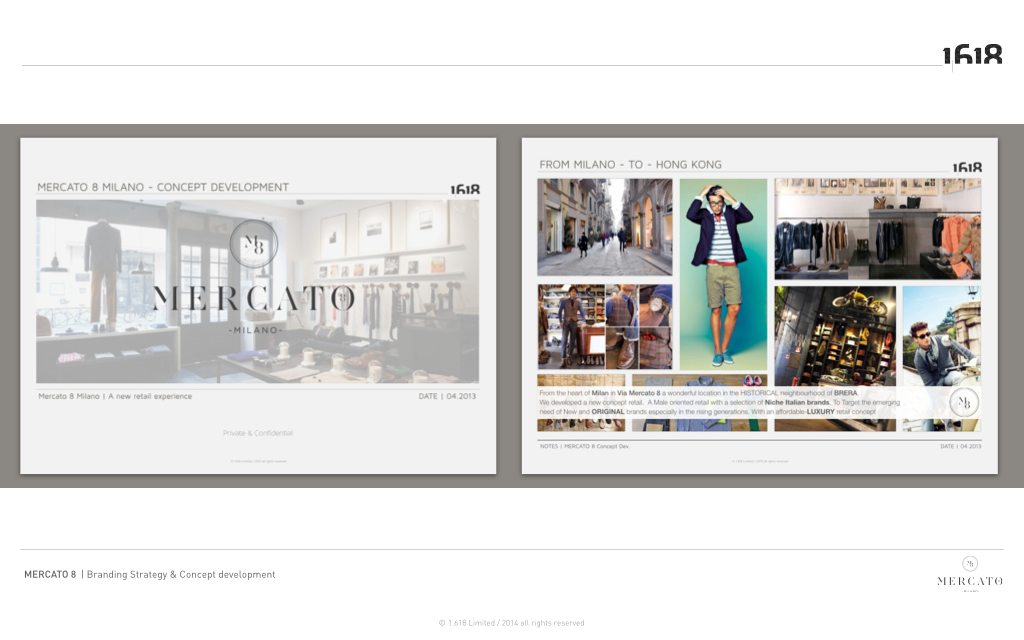Click the Milan street photo
This screenshot has height=640, width=1024.
[x=605, y=227]
